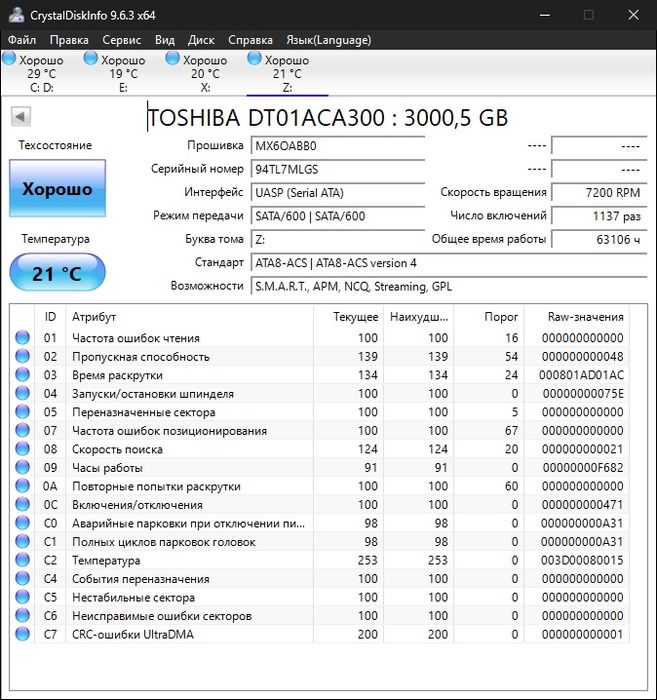Select the Время раскрутки row

click(x=320, y=375)
